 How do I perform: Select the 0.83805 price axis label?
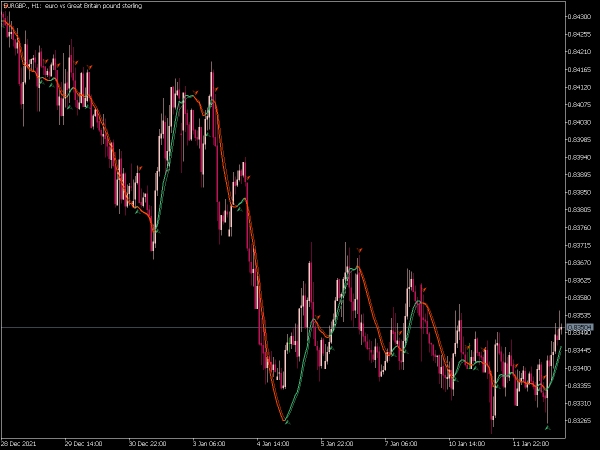point(579,210)
